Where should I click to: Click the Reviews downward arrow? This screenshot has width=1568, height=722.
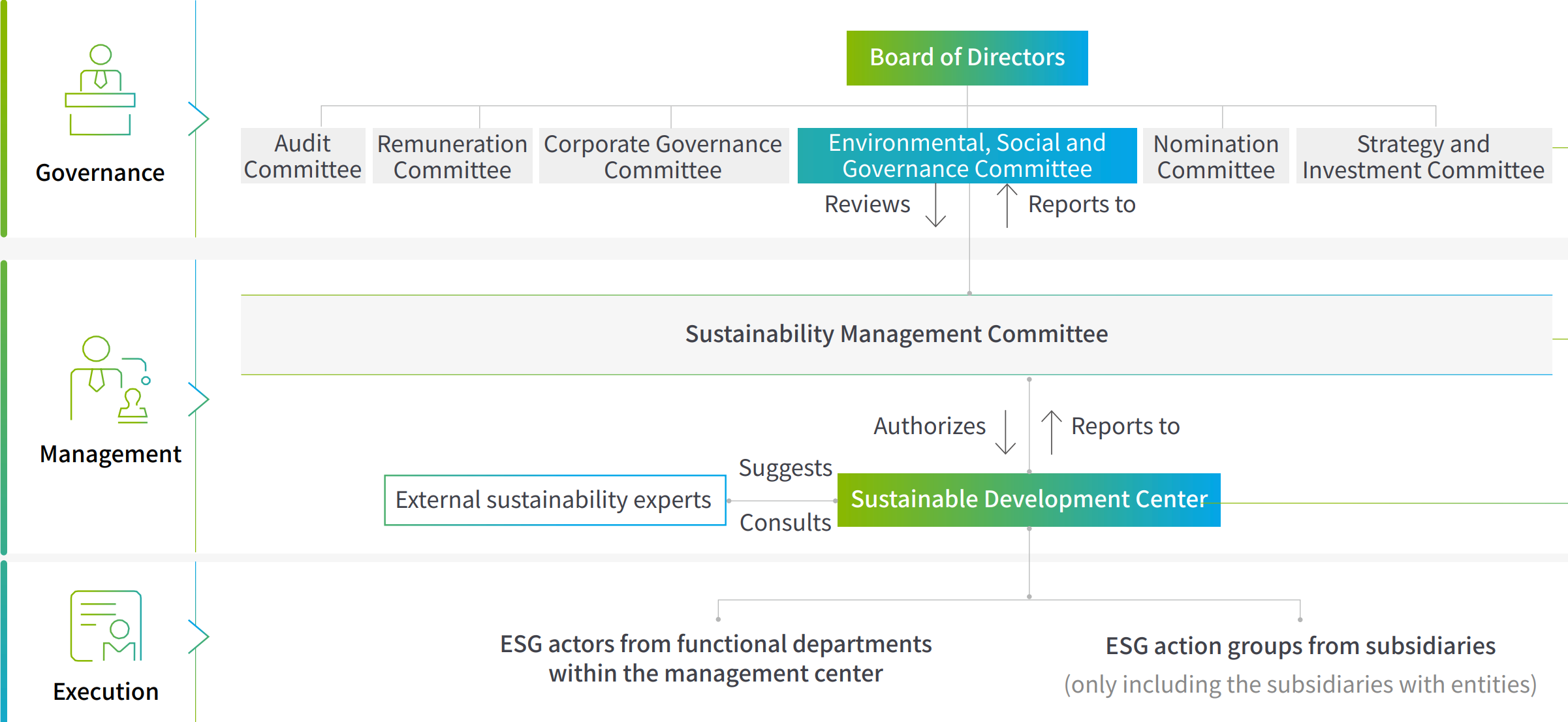pyautogui.click(x=936, y=206)
